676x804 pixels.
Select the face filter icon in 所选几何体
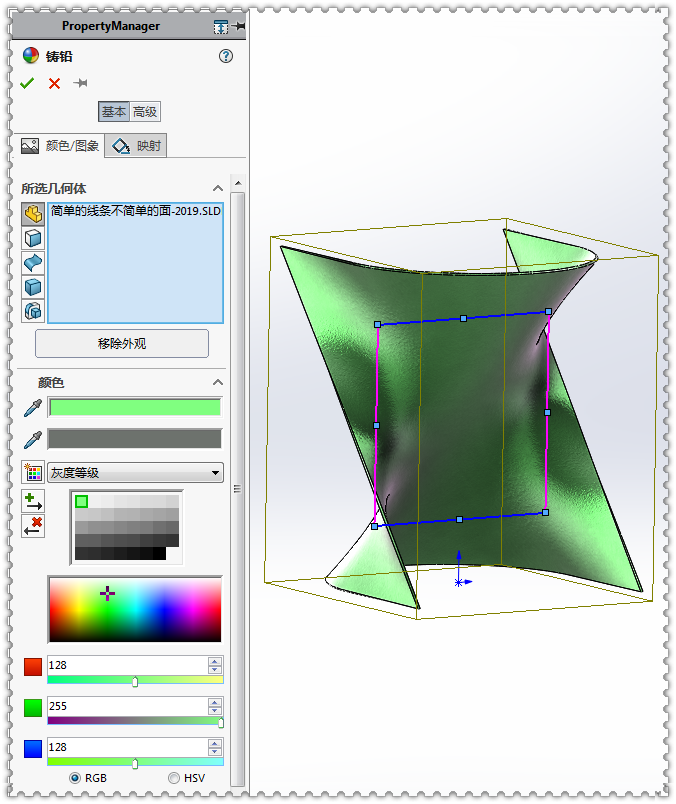(33, 239)
